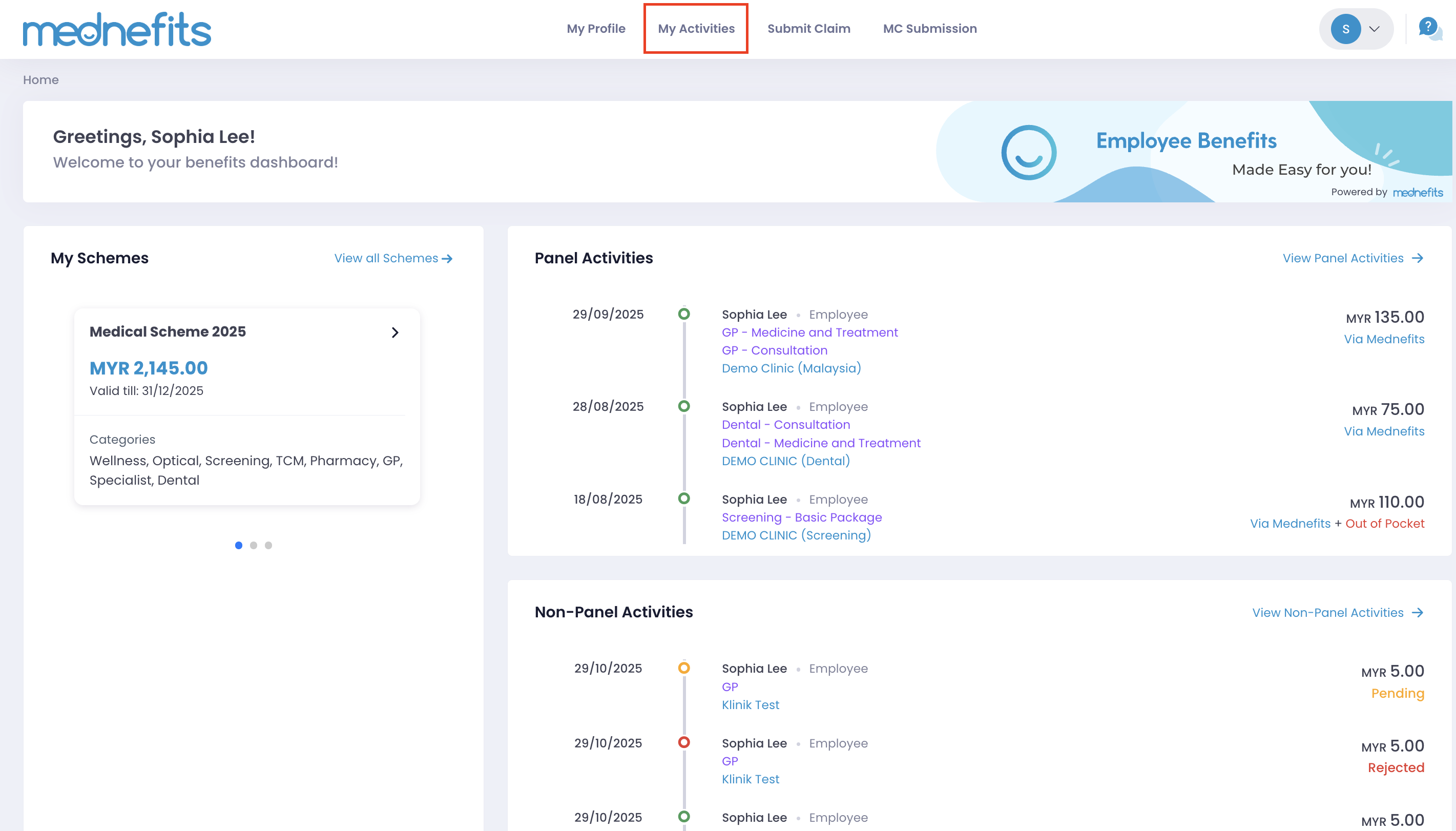Open MC Submission menu item
The height and width of the screenshot is (831, 1456).
tap(929, 29)
